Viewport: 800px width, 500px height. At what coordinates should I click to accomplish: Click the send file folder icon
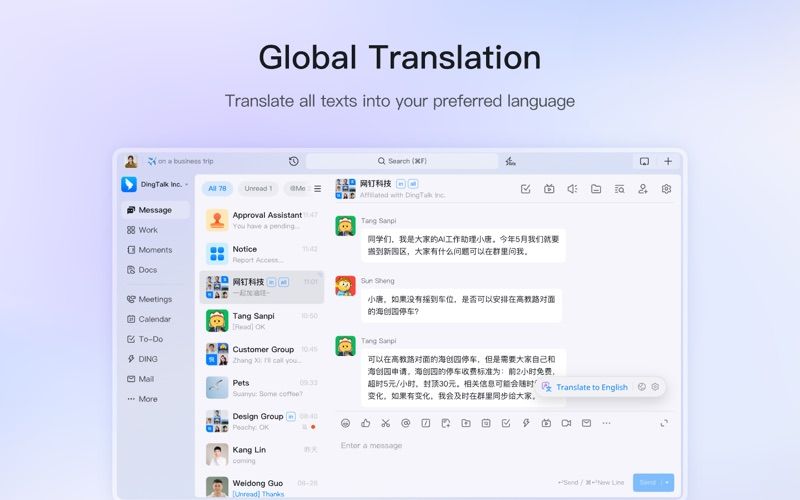coord(466,423)
